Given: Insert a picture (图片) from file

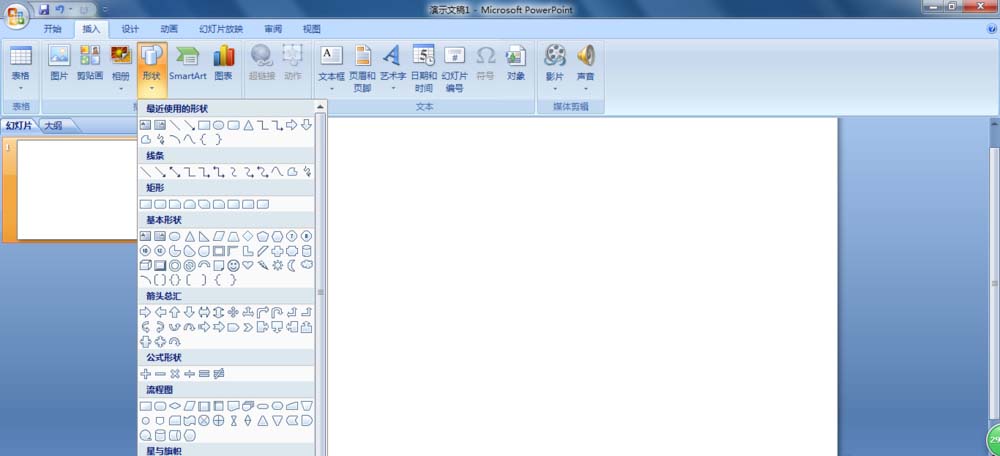Looking at the screenshot, I should click(59, 63).
